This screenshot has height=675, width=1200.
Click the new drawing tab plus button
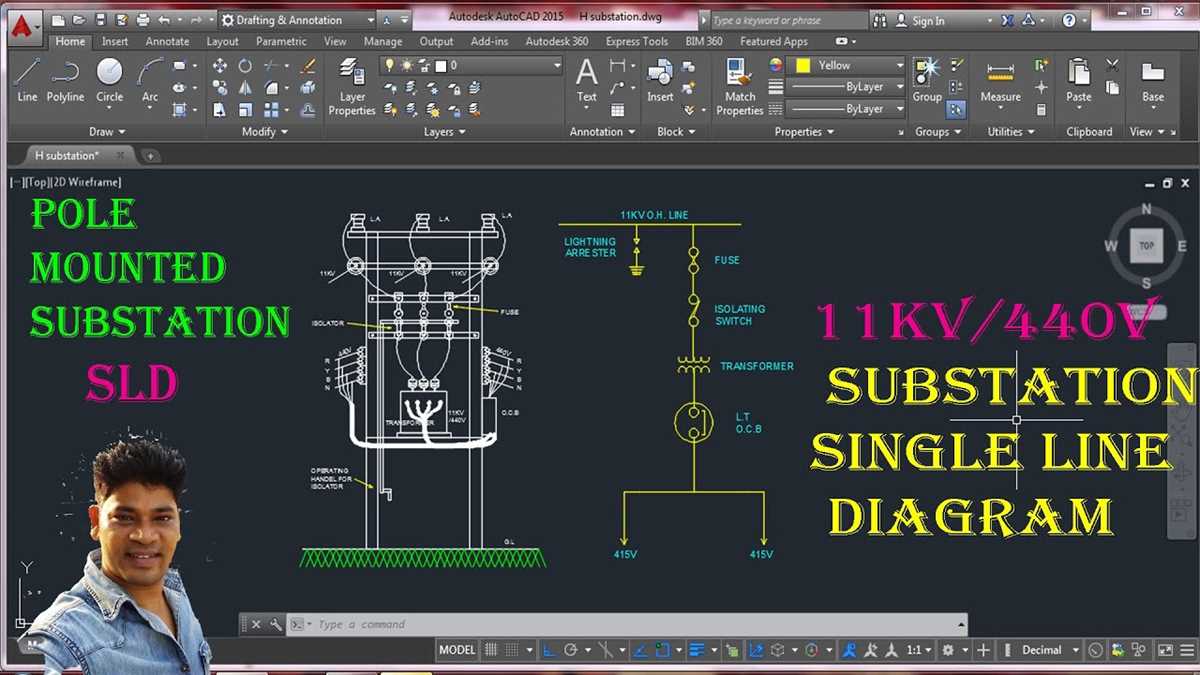tap(150, 156)
